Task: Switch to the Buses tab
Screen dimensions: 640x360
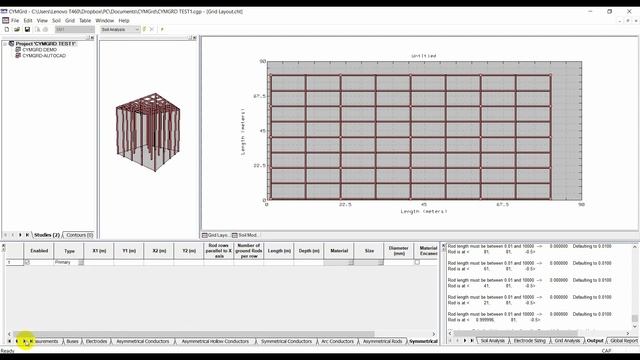Action: pos(72,341)
